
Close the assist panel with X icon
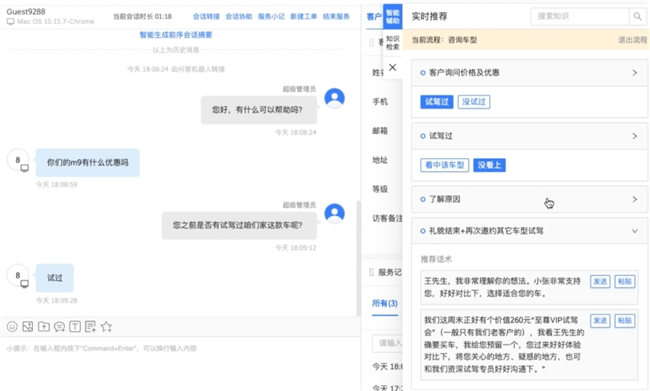coord(393,67)
